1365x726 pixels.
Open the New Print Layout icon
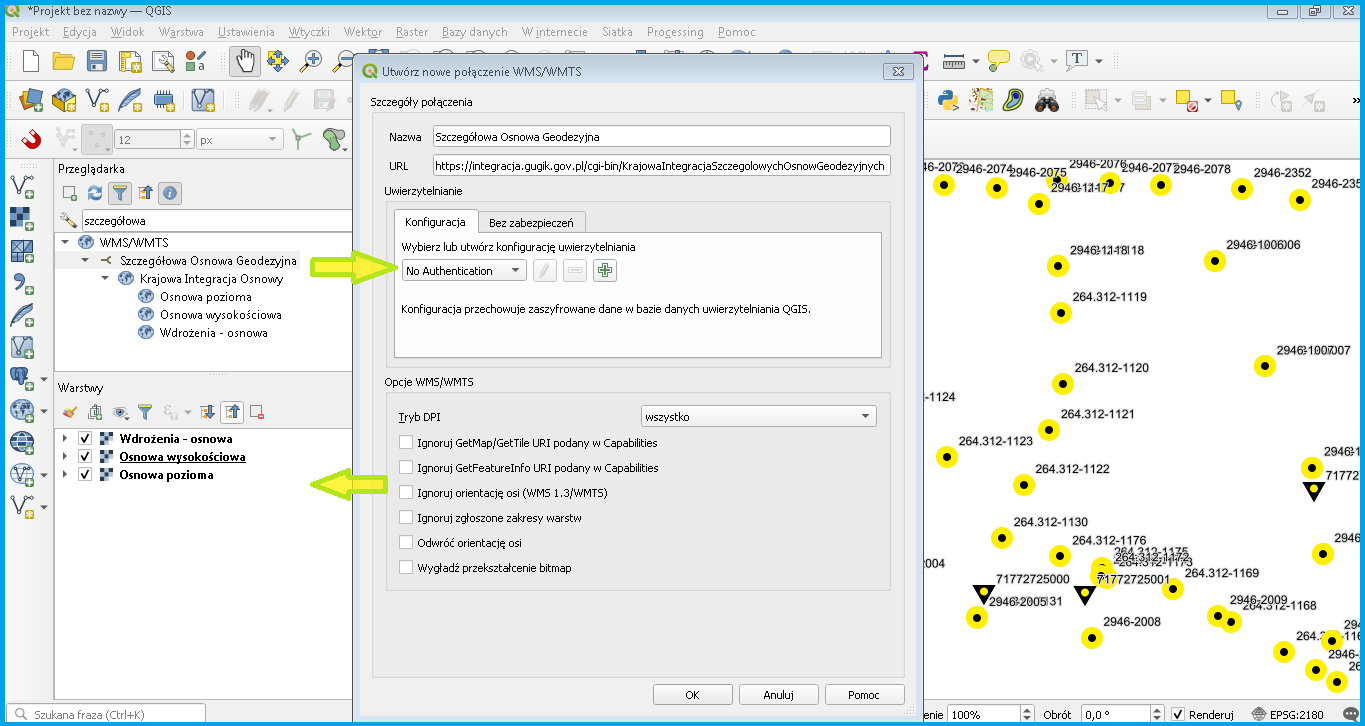point(130,61)
